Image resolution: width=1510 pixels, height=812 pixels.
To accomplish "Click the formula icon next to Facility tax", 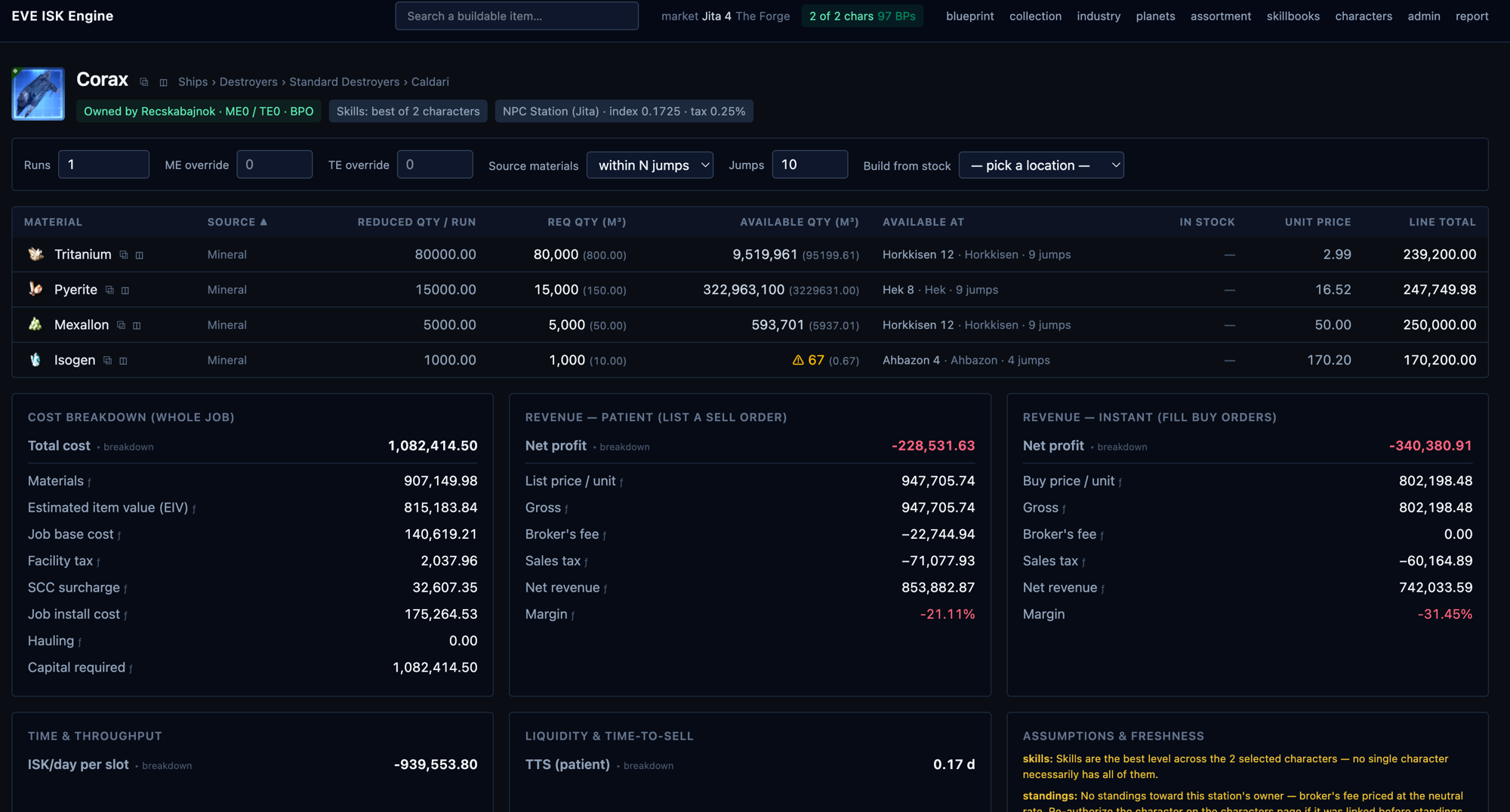I will [x=98, y=562].
